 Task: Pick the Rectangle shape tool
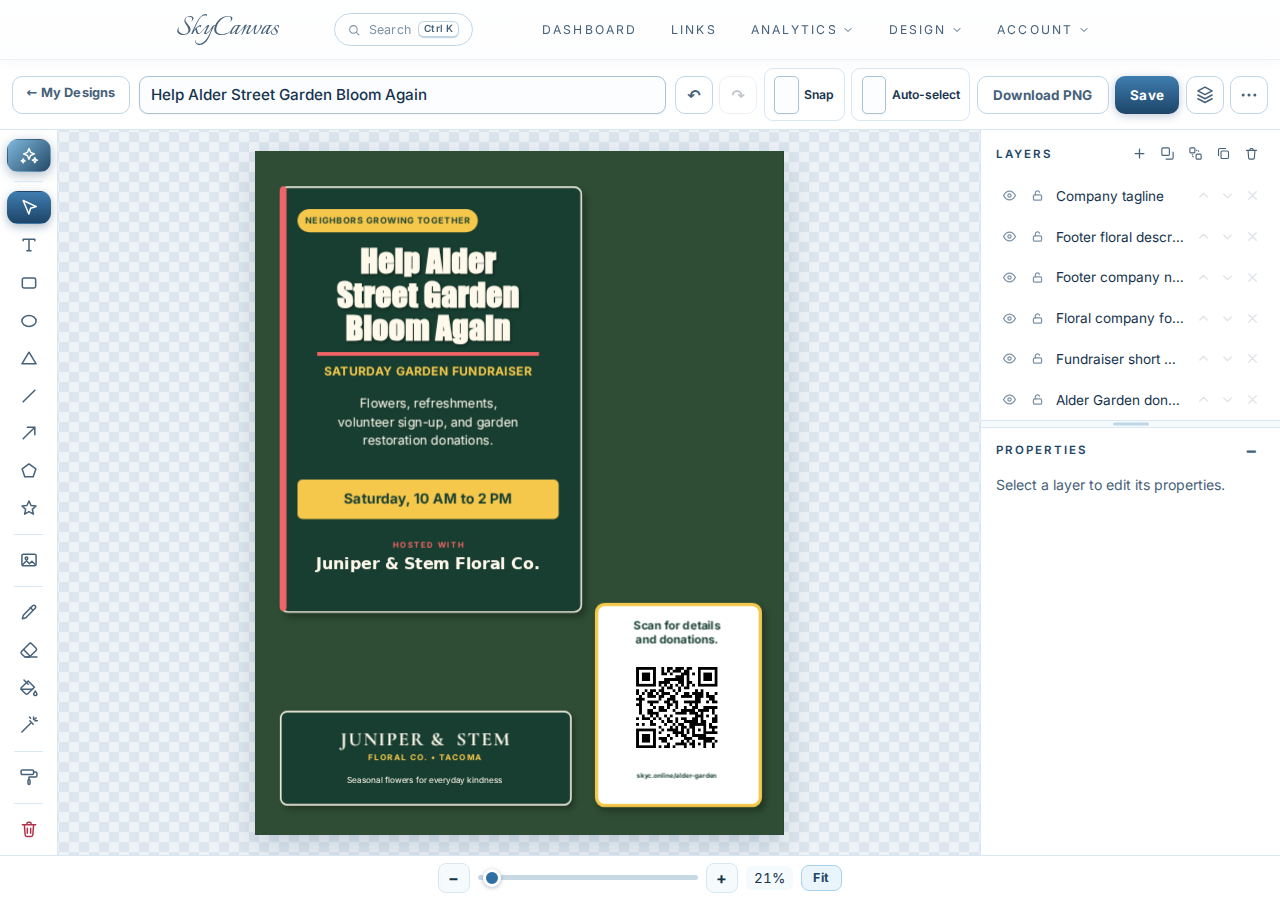29,283
